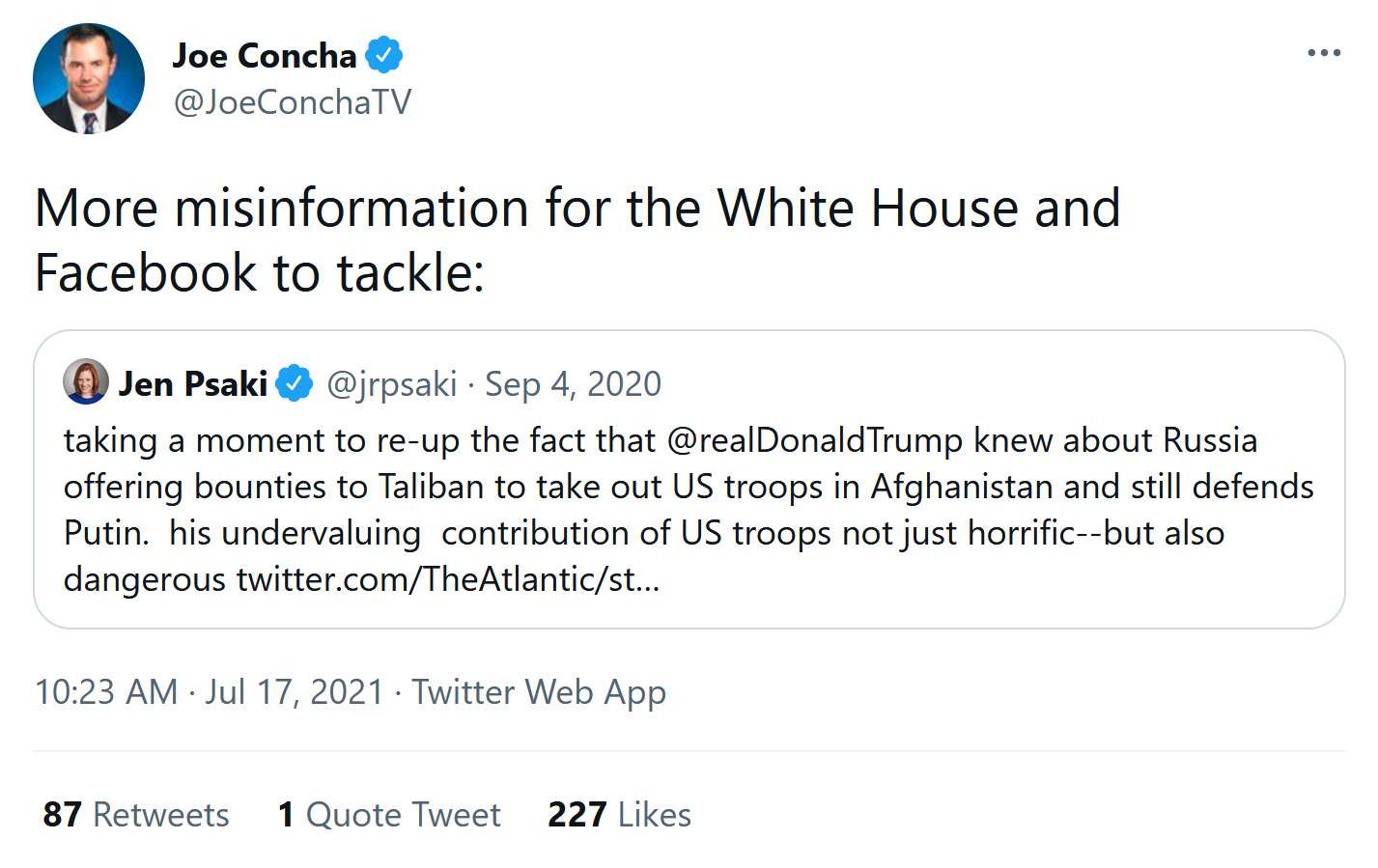
Task: Select the @JoeConchaTV handle
Action: pos(292,100)
